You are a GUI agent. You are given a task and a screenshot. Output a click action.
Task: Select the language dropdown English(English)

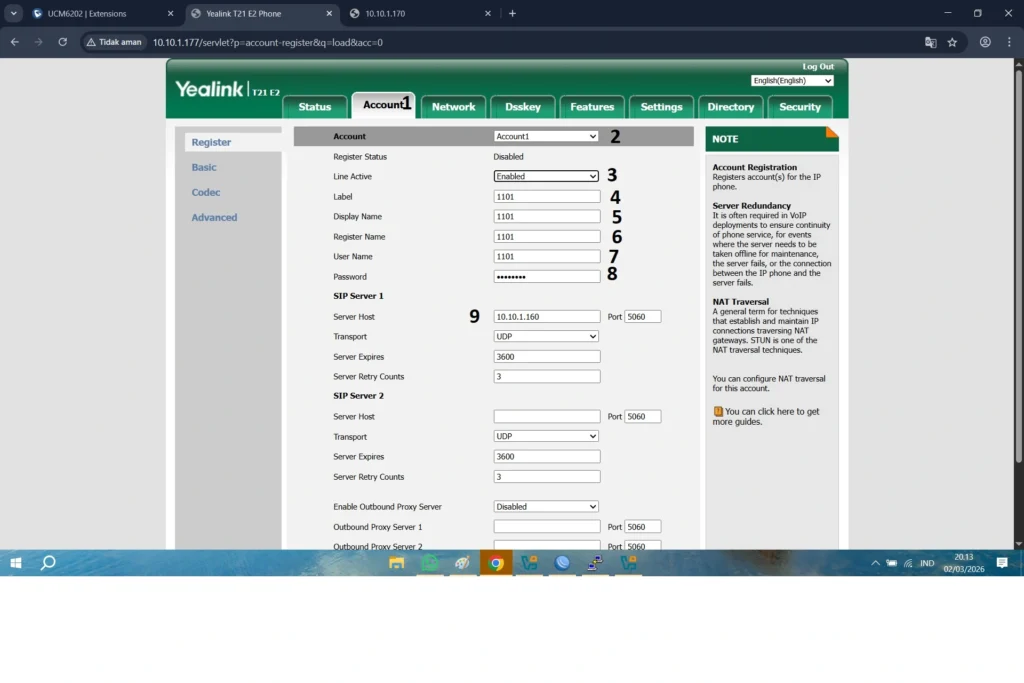[792, 80]
